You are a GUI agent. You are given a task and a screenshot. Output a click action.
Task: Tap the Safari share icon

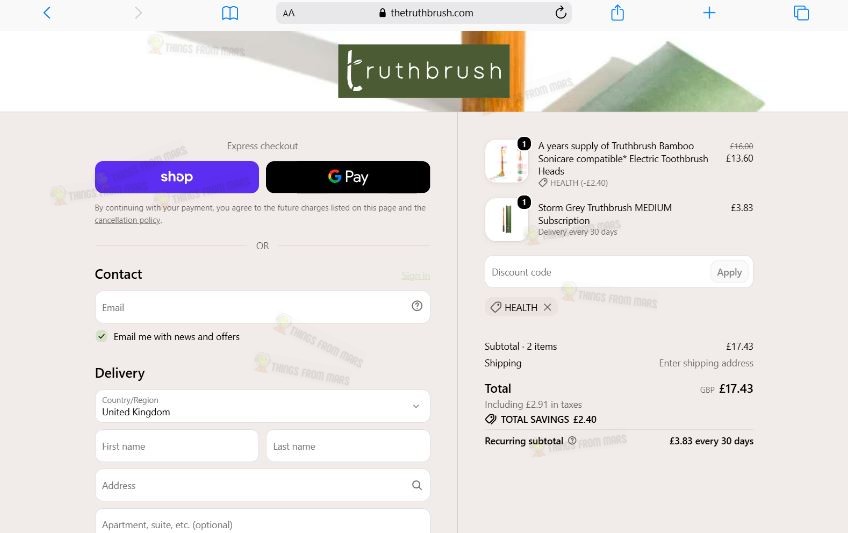tap(617, 12)
